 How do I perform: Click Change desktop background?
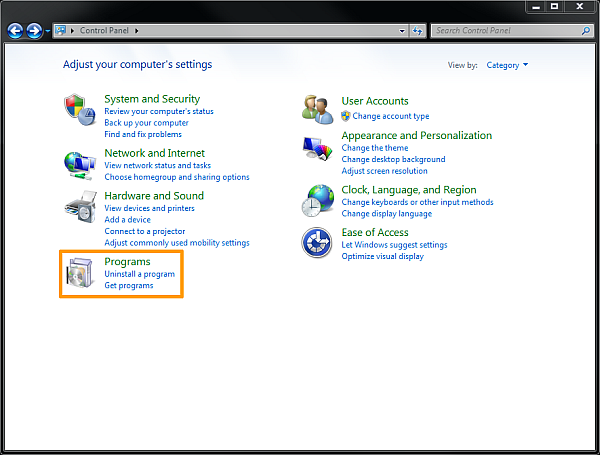click(x=393, y=159)
